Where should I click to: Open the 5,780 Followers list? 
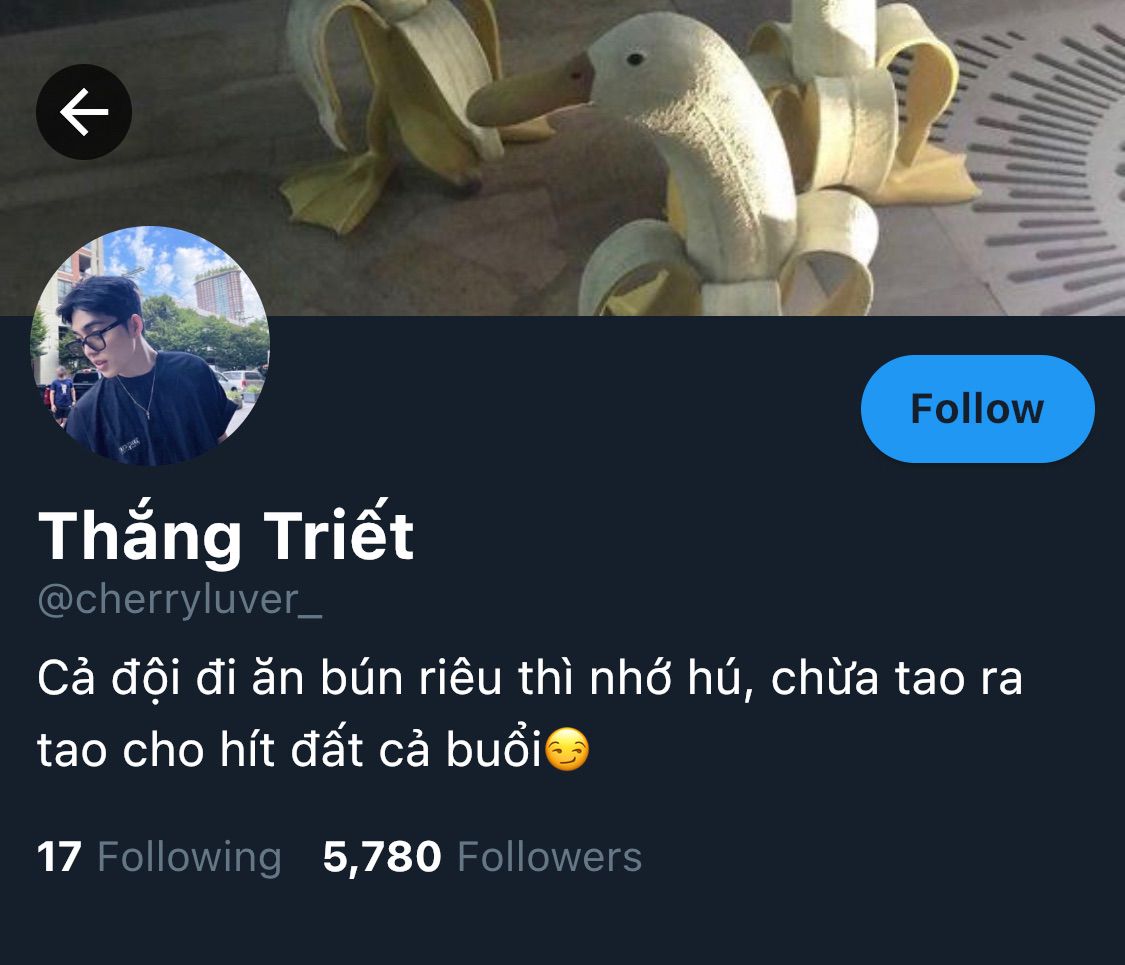tap(482, 857)
